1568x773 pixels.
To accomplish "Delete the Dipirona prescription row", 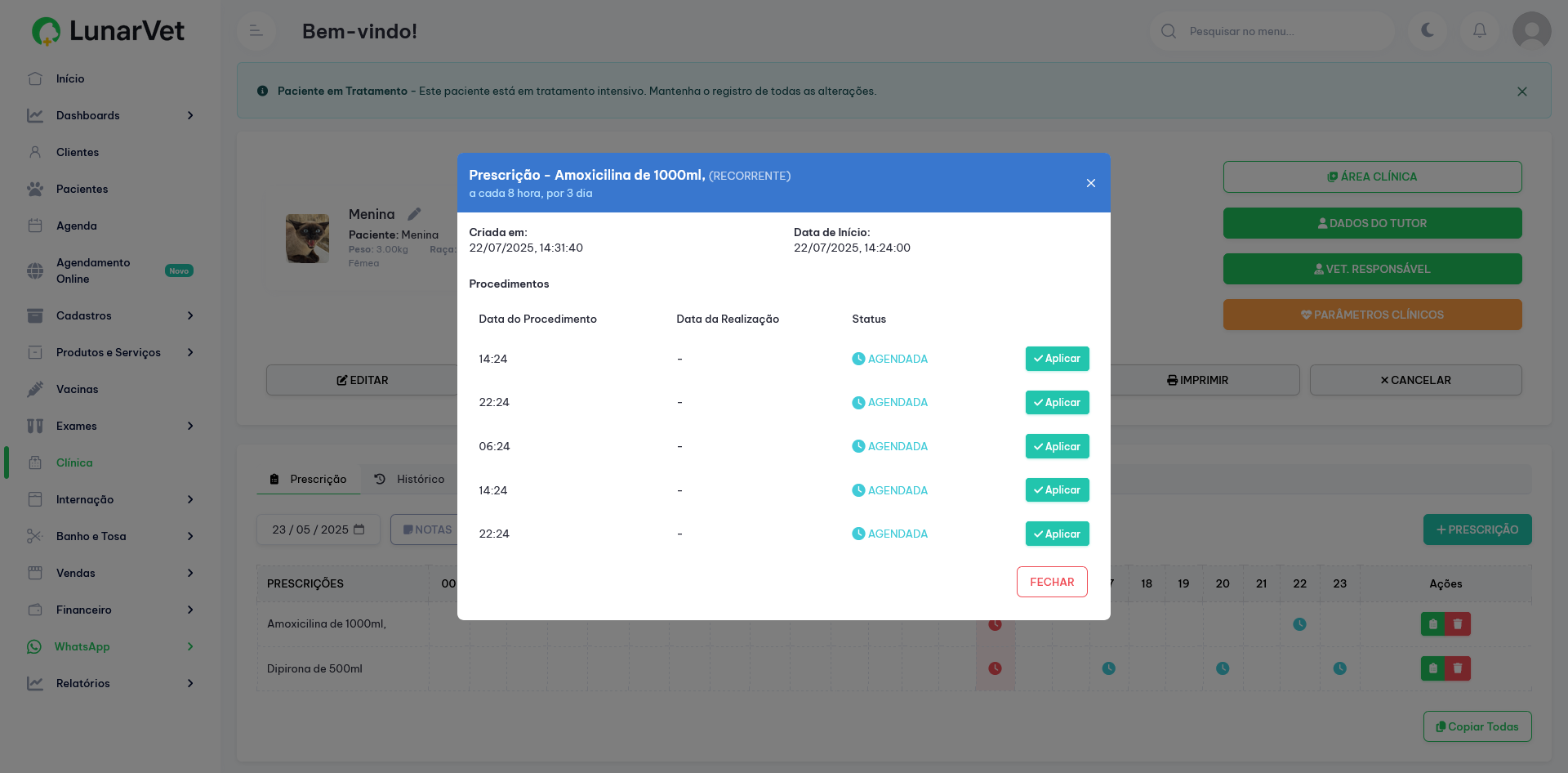I will (x=1458, y=668).
